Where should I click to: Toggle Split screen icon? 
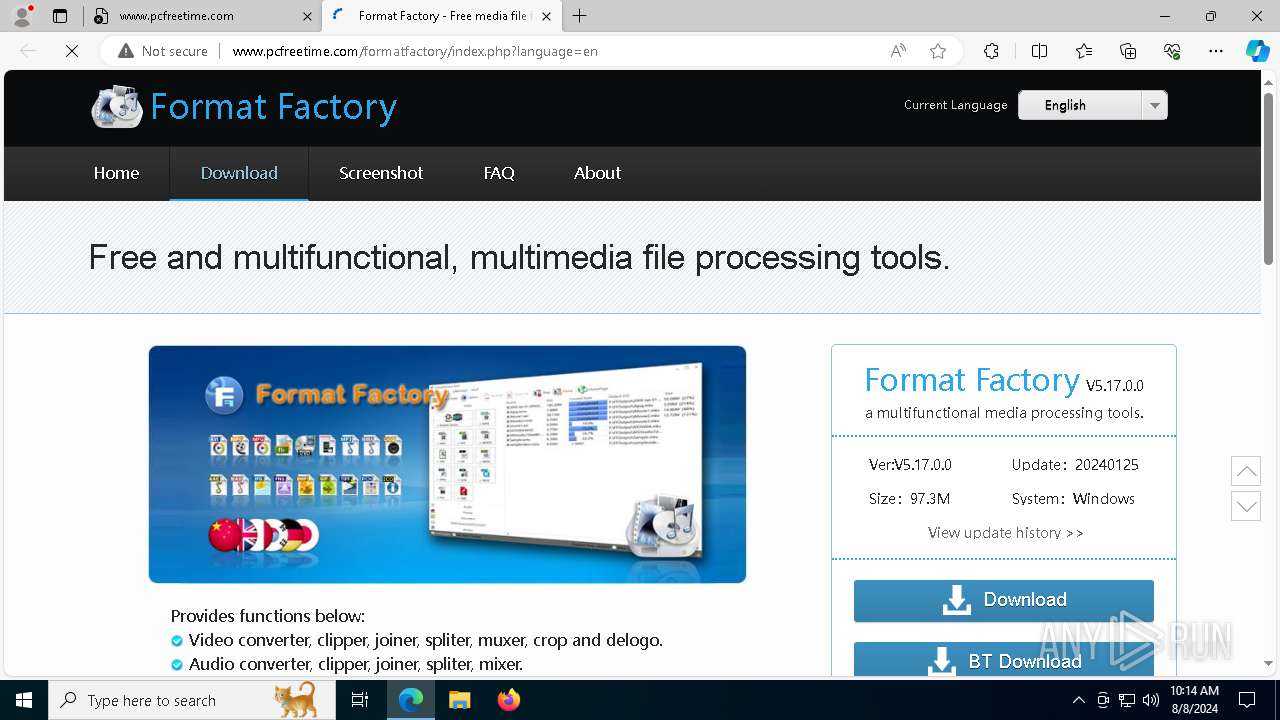(x=1039, y=51)
